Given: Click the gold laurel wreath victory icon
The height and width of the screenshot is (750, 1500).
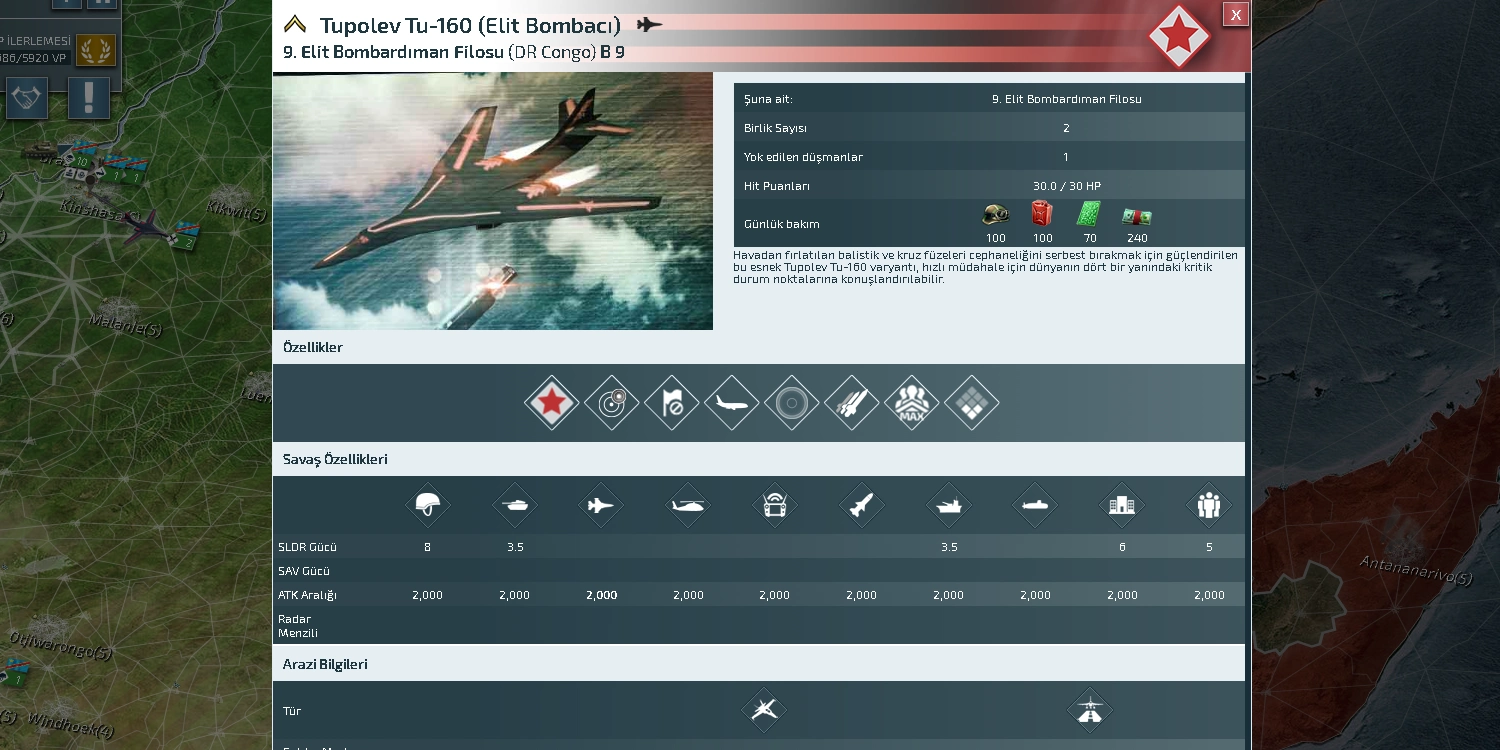Looking at the screenshot, I should tap(96, 50).
